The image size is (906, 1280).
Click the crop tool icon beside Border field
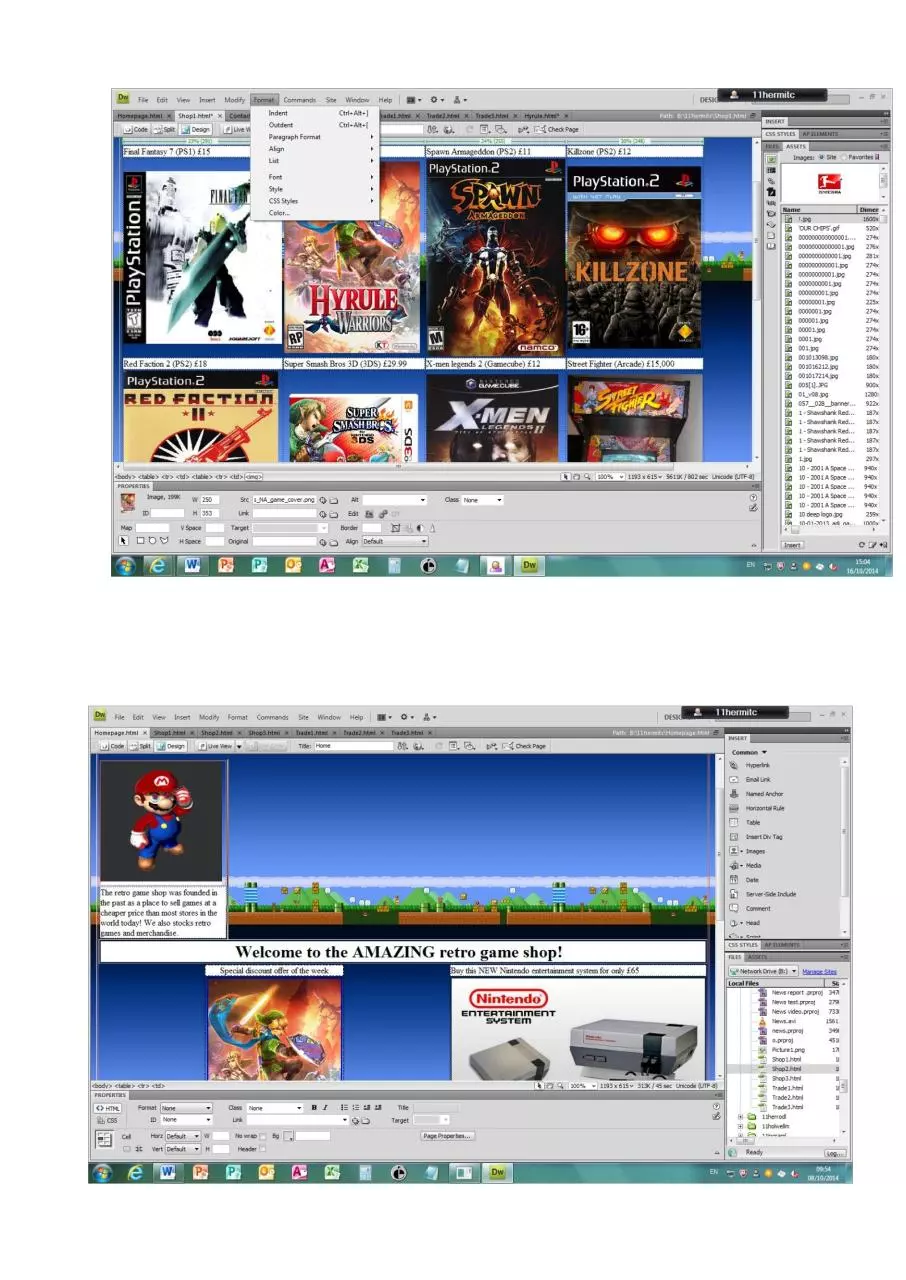coord(396,527)
